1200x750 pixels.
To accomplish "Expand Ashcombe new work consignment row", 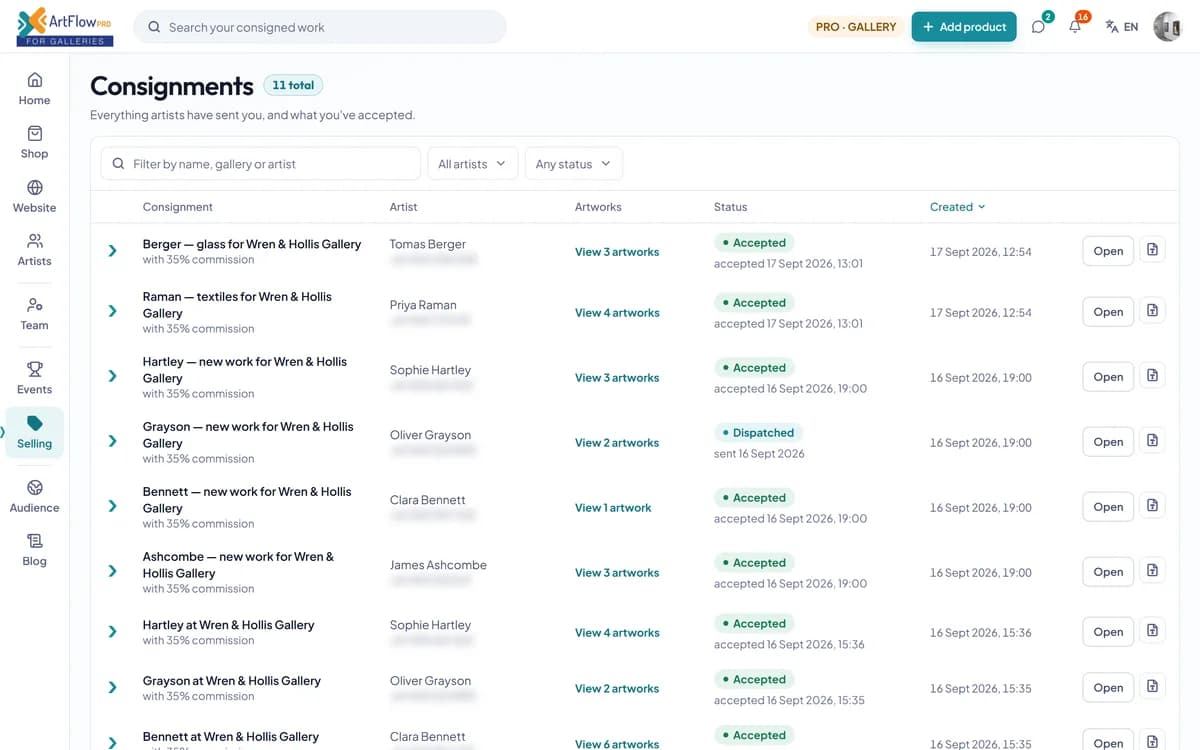I will [113, 572].
